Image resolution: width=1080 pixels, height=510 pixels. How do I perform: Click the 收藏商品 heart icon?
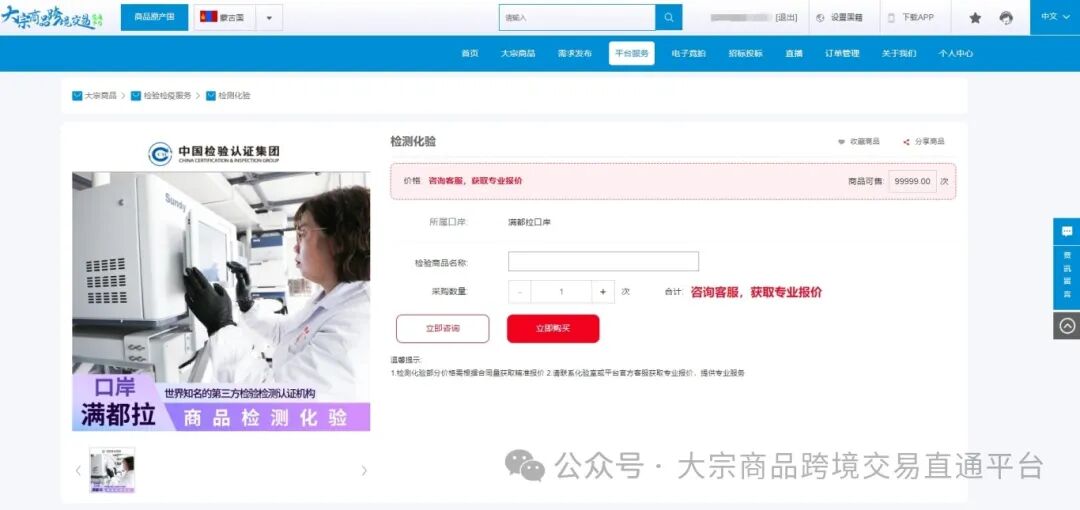tap(841, 142)
